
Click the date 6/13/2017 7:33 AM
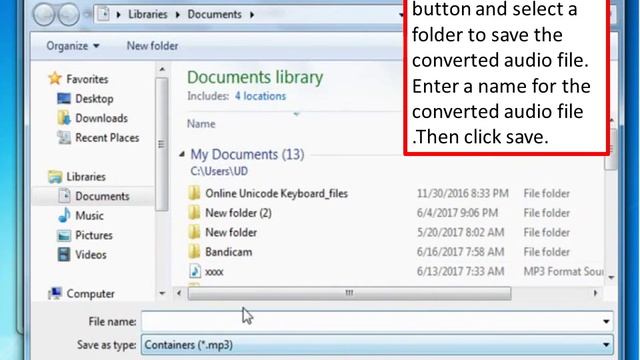pyautogui.click(x=460, y=271)
